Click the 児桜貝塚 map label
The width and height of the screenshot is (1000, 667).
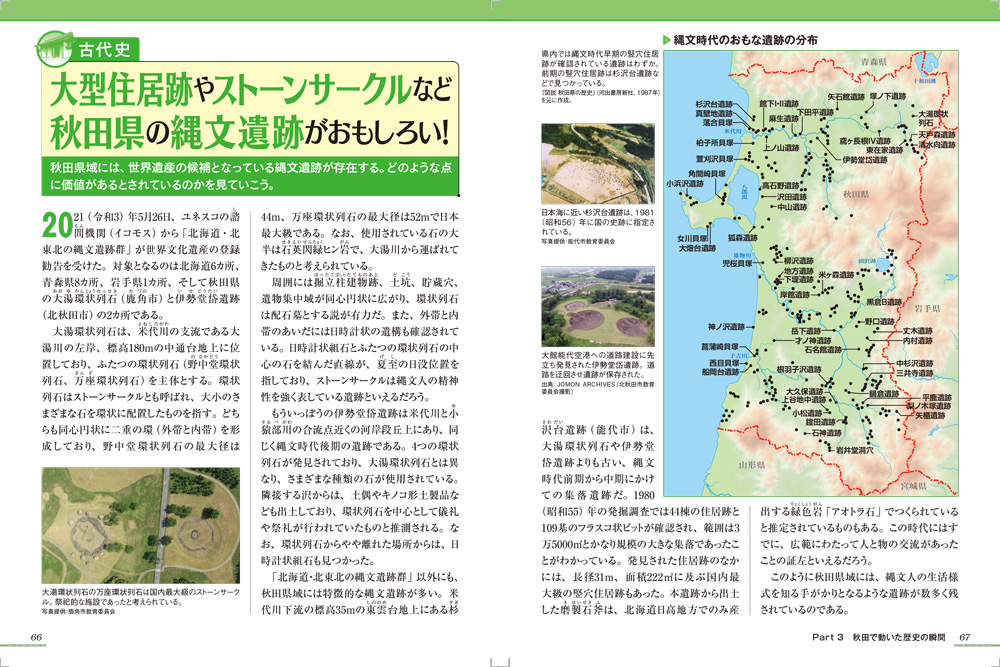tap(737, 263)
